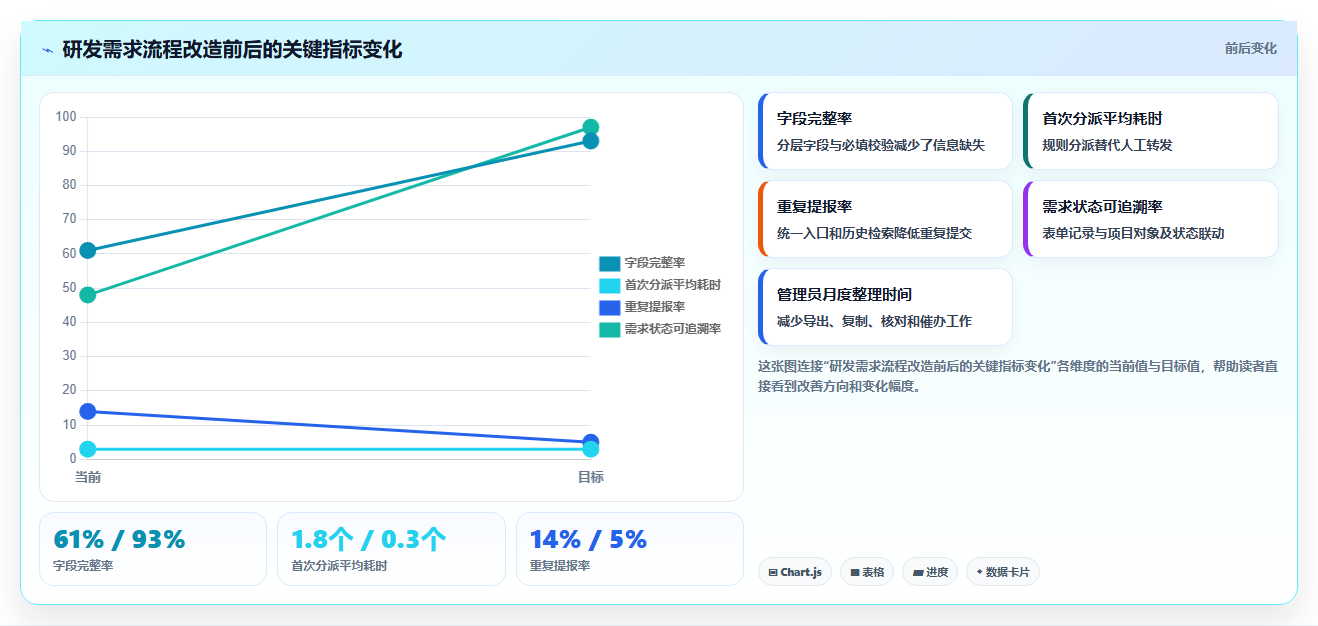The height and width of the screenshot is (626, 1318).
Task: Click 字段完整率 legend label text
Action: [x=654, y=263]
